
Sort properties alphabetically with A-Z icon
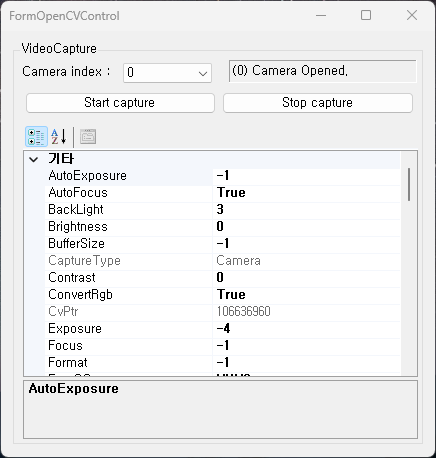coord(59,137)
